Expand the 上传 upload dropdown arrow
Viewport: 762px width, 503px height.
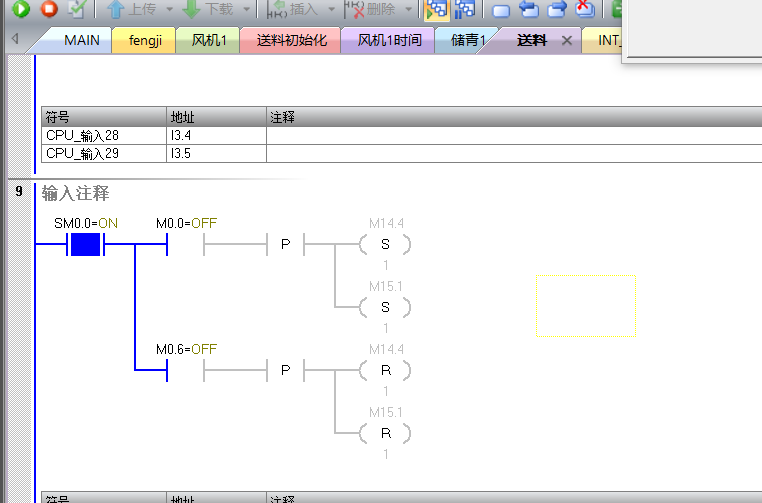click(x=170, y=10)
